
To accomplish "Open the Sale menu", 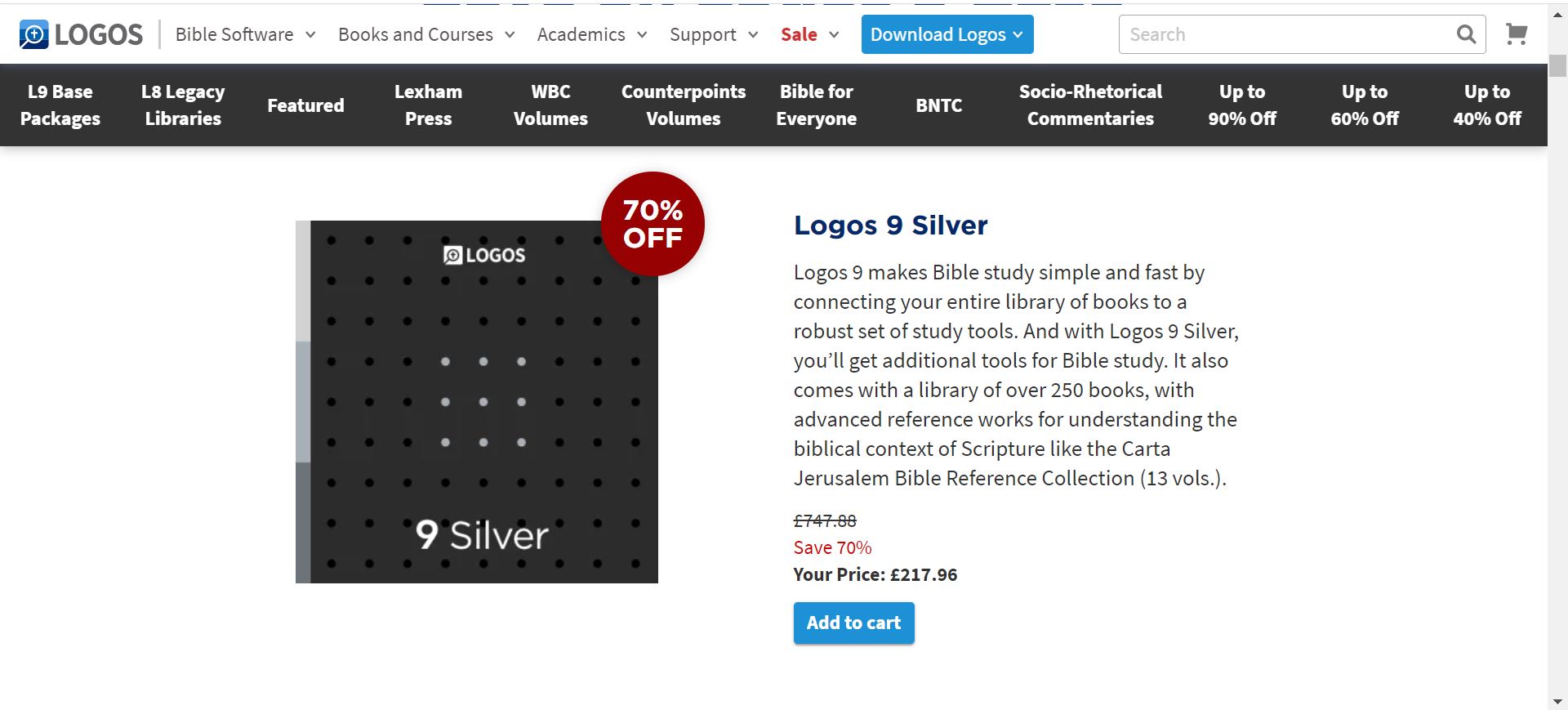I will [798, 34].
